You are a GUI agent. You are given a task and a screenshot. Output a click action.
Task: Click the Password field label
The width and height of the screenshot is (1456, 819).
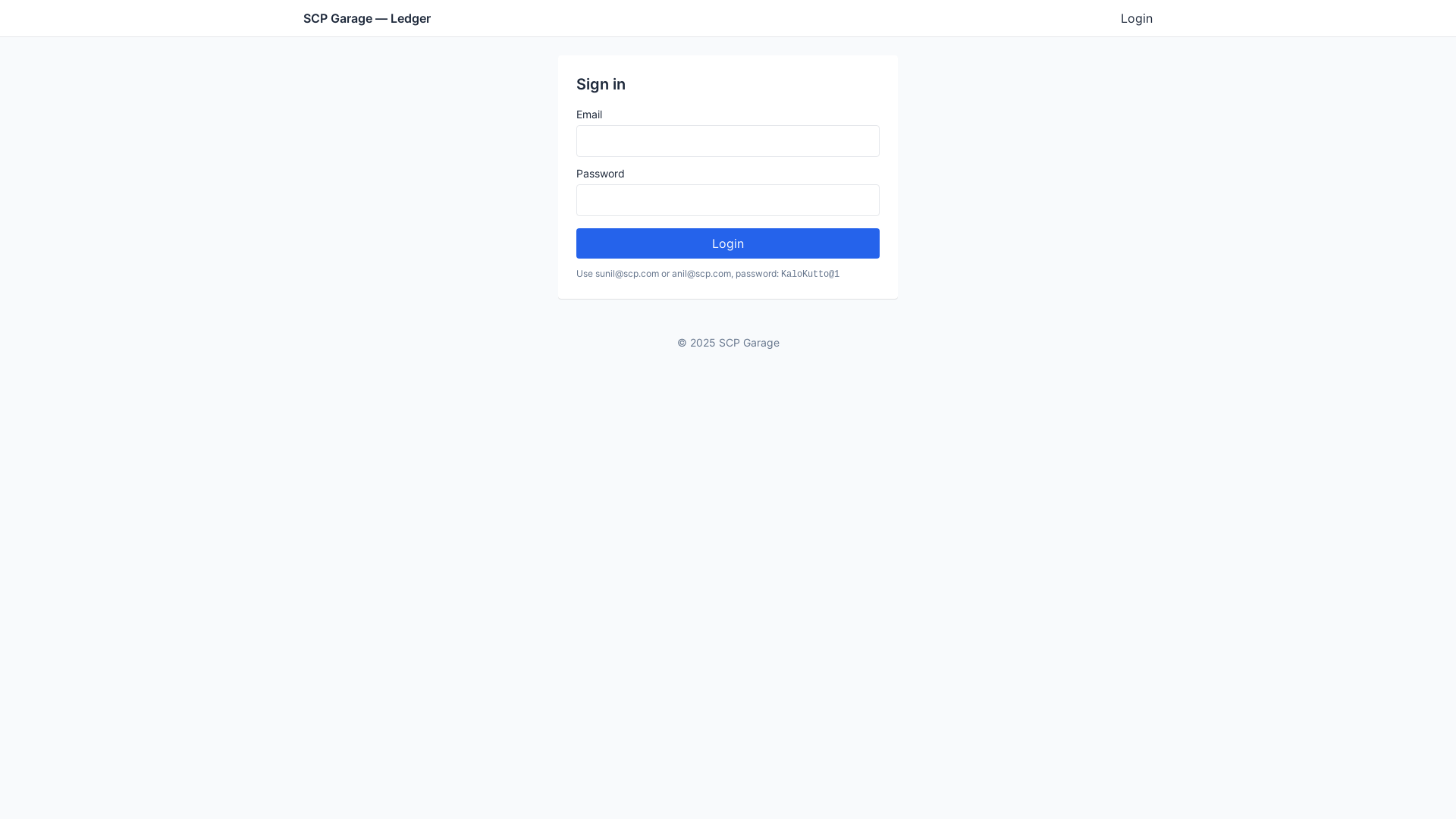coord(601,174)
